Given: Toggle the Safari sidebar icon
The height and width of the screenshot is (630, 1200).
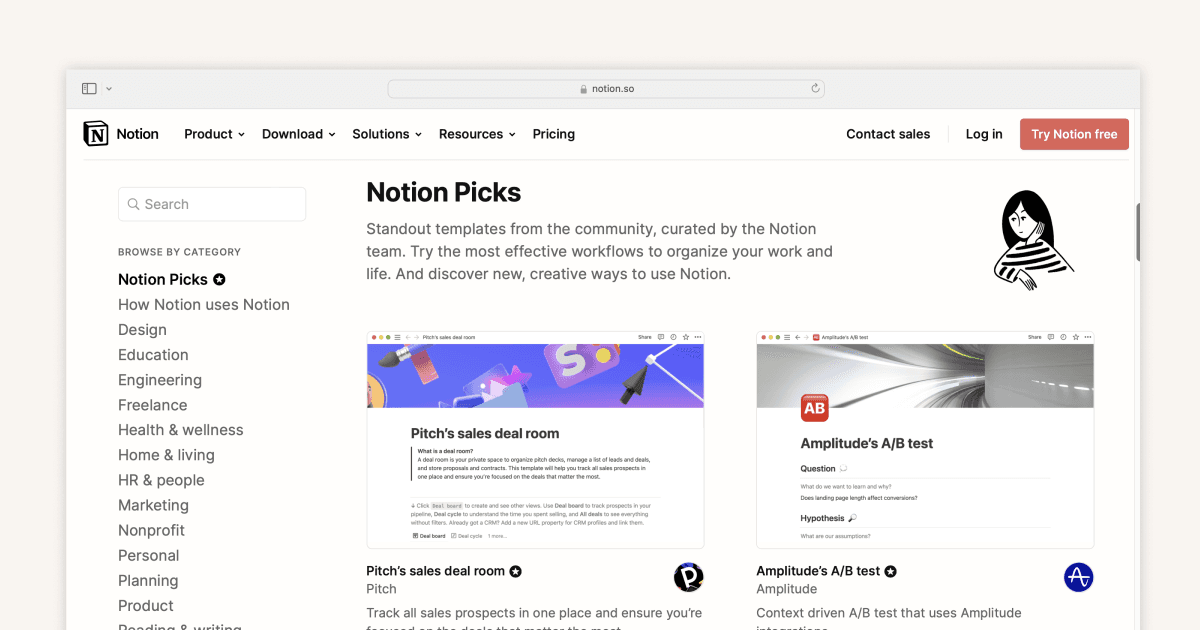Looking at the screenshot, I should [88, 88].
